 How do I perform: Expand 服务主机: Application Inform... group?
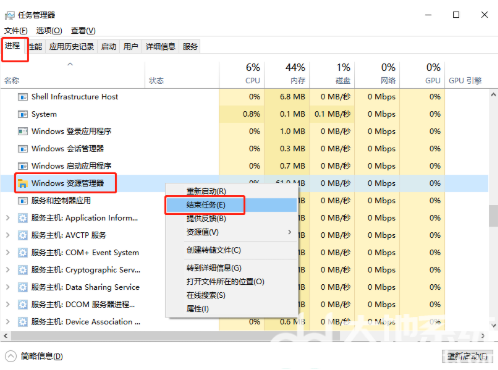coord(8,218)
